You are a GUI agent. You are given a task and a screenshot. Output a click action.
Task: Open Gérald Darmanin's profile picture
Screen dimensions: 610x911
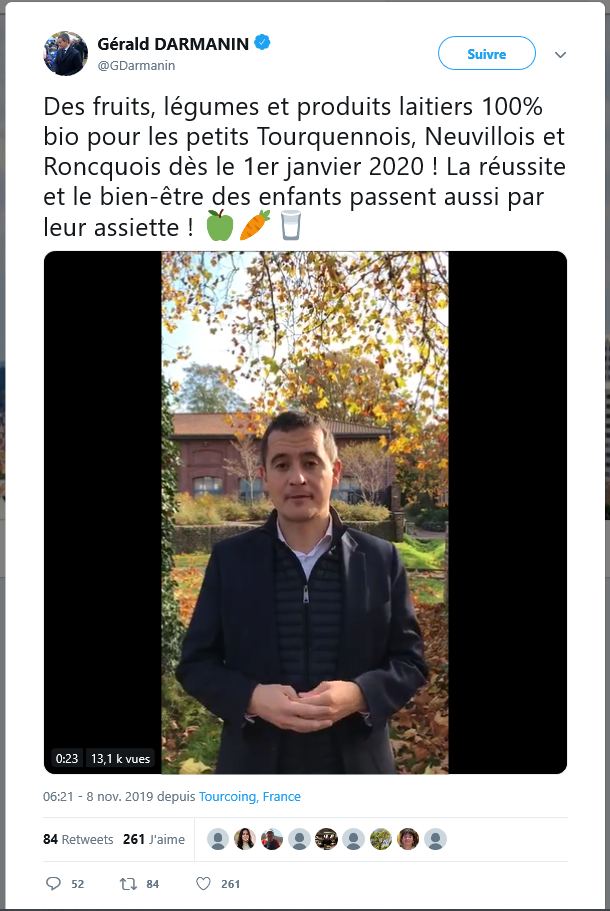[x=66, y=53]
